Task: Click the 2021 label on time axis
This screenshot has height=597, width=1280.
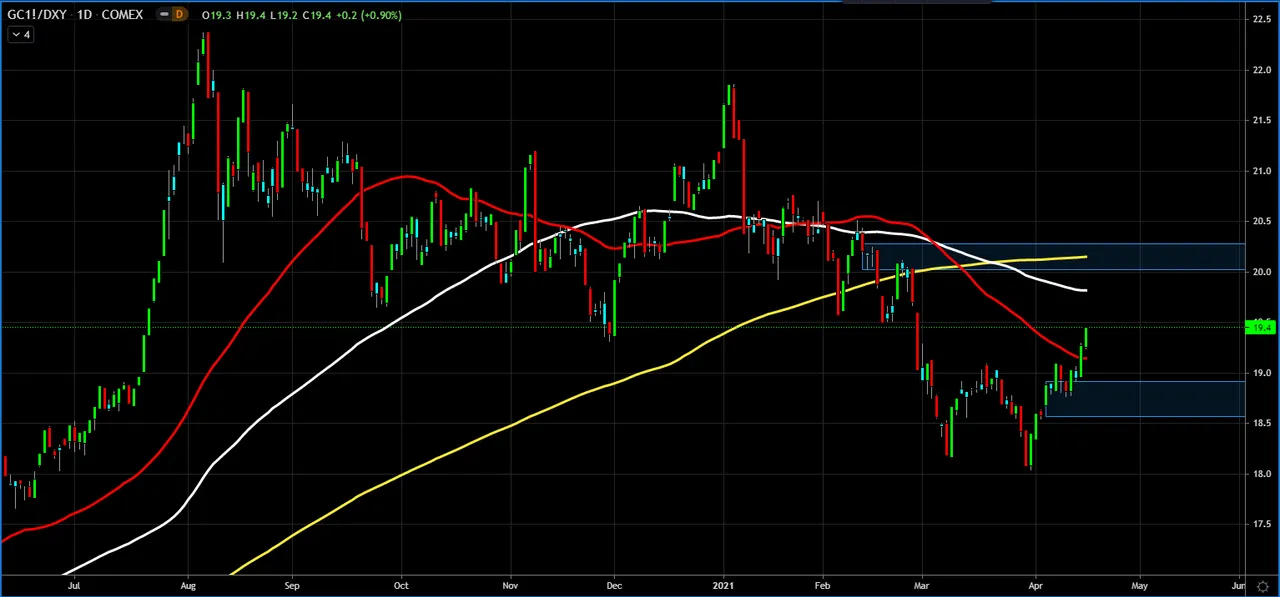Action: click(725, 586)
